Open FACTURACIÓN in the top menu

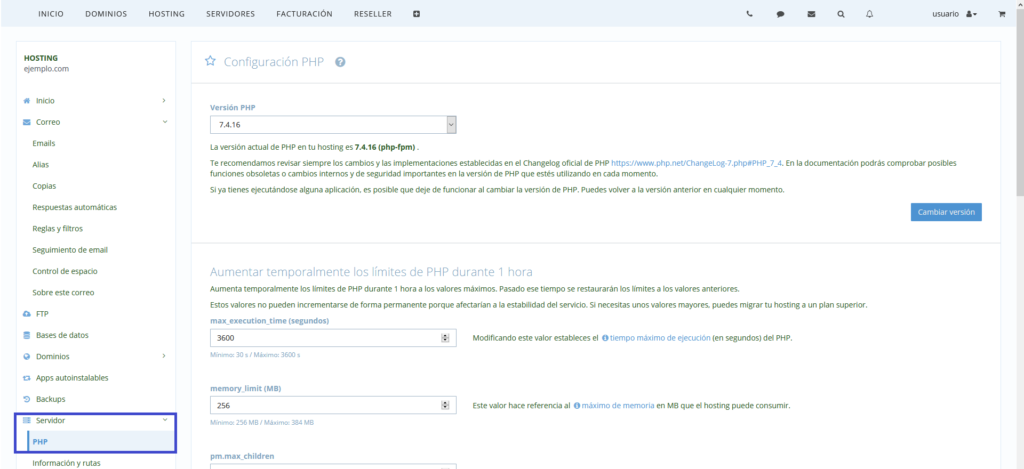(x=304, y=14)
